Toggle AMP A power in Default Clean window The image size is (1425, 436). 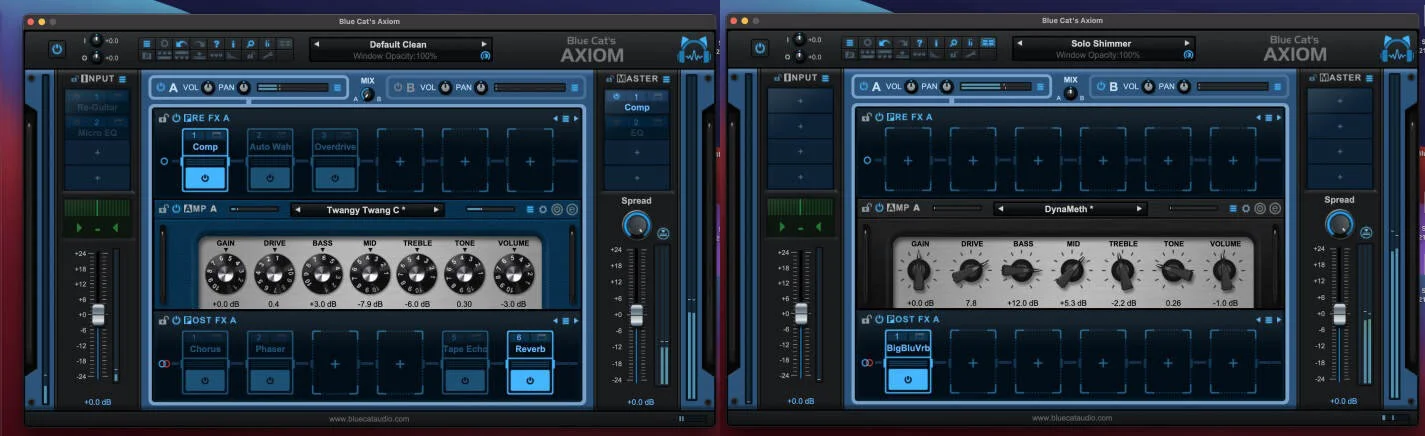point(176,209)
